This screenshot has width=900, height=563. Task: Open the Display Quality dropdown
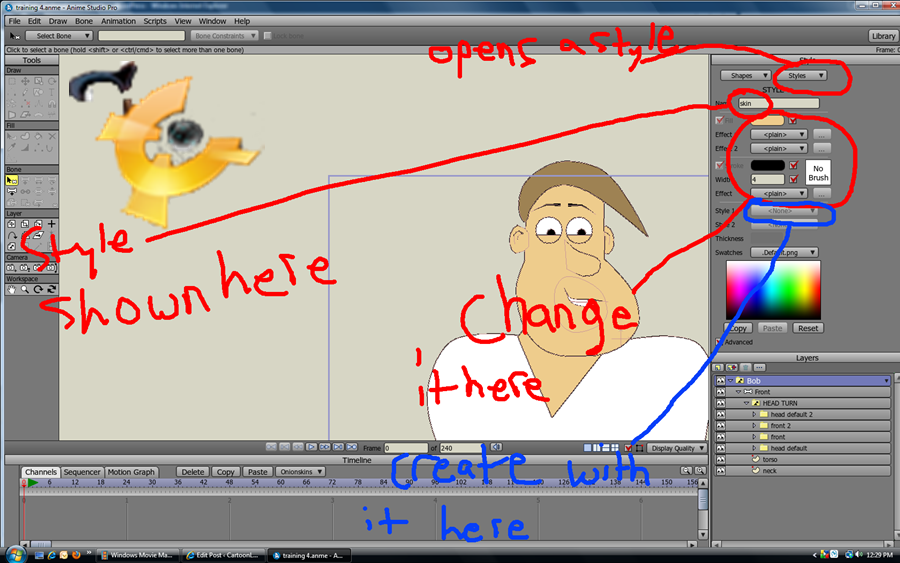point(676,448)
